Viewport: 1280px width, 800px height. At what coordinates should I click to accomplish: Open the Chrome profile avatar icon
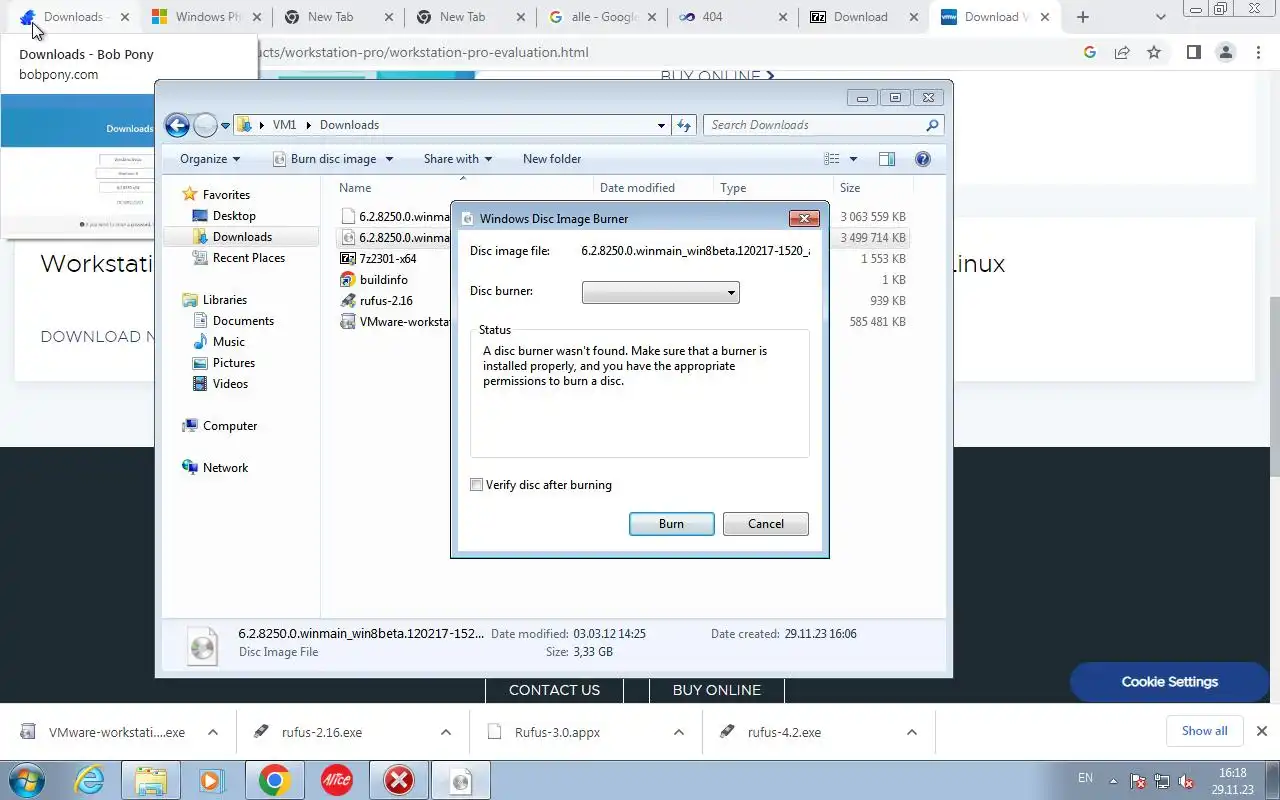click(x=1226, y=53)
